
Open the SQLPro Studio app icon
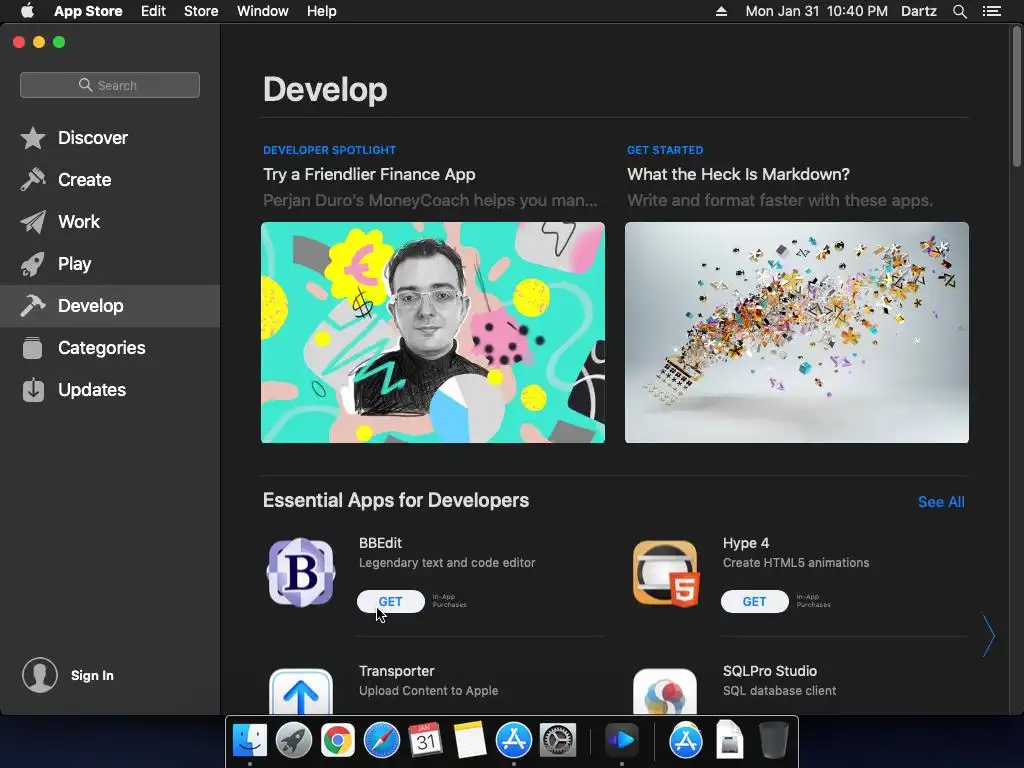tap(665, 691)
